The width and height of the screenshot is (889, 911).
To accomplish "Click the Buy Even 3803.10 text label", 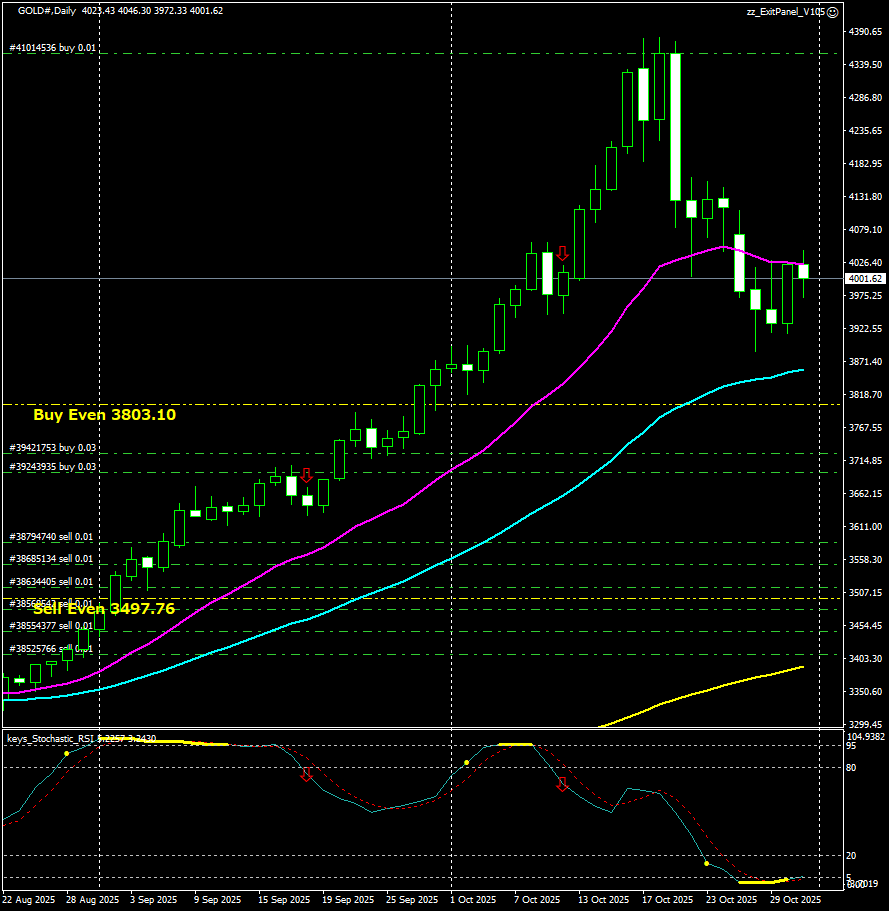I will point(104,414).
